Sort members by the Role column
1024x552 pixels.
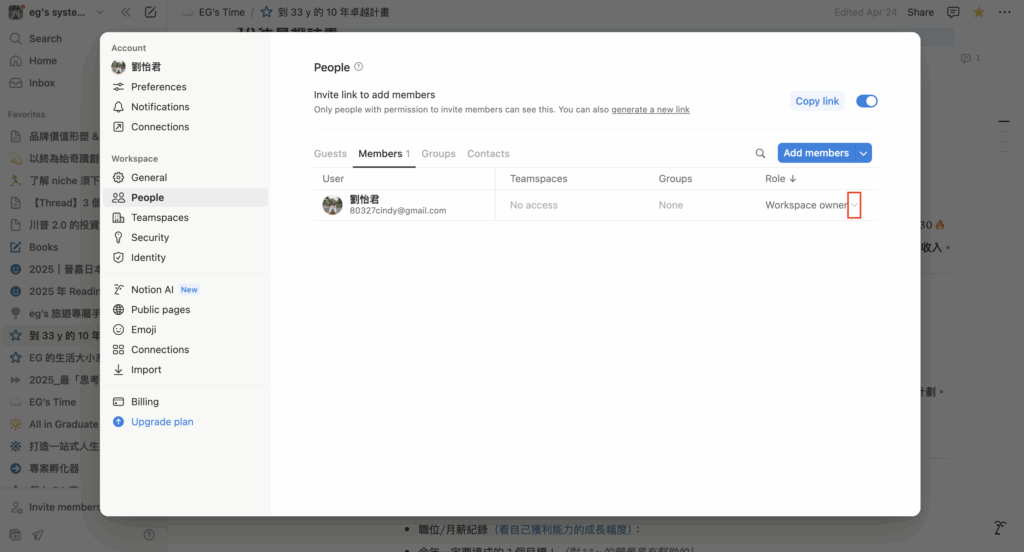(780, 179)
